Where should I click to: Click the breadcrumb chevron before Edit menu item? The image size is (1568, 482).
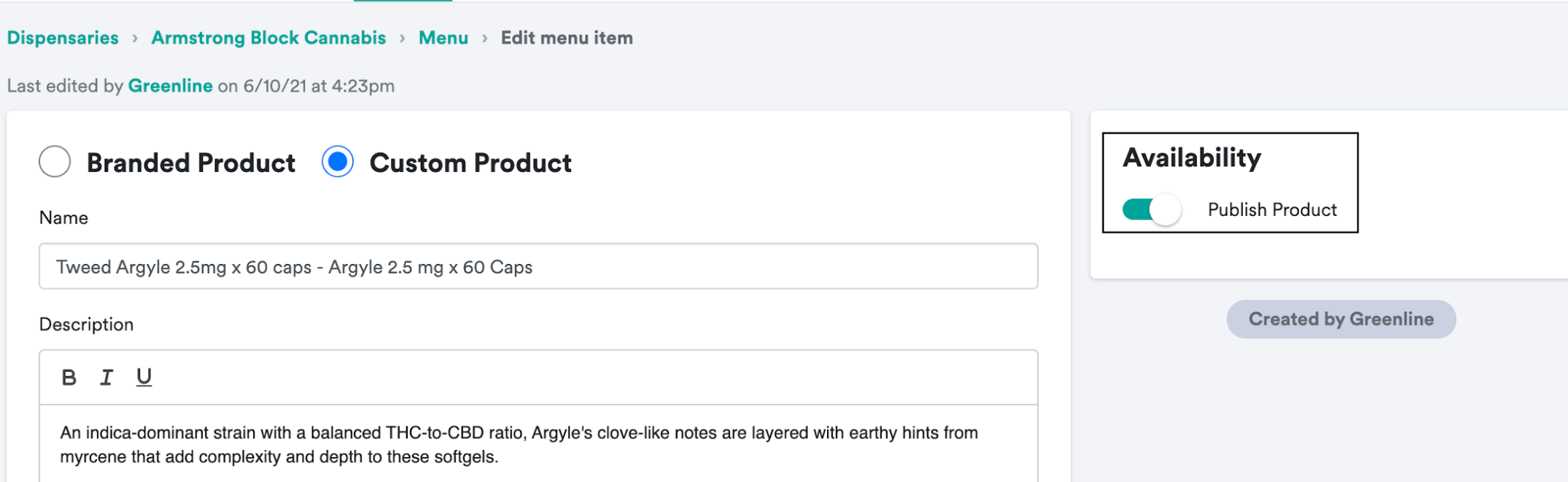pyautogui.click(x=485, y=39)
